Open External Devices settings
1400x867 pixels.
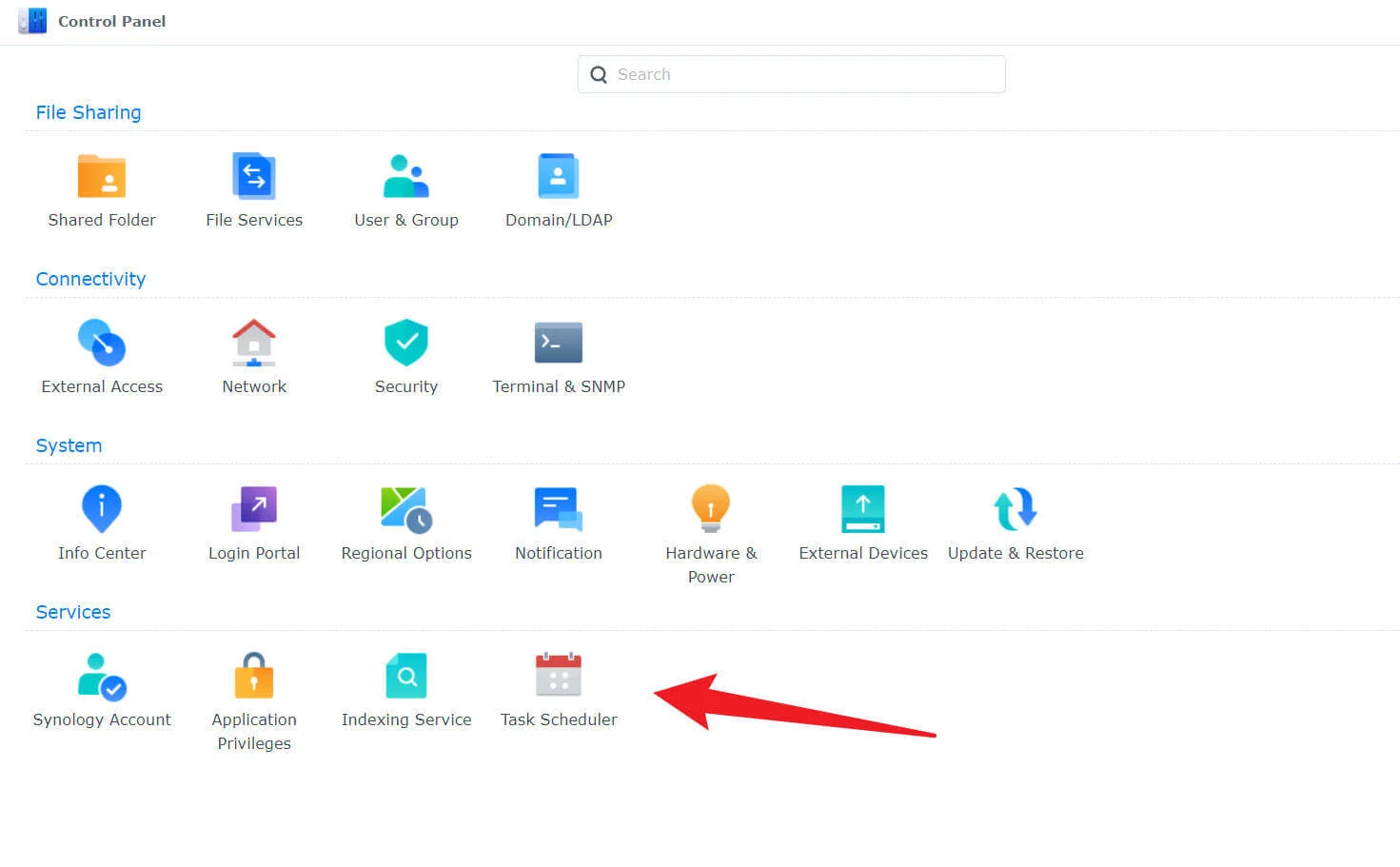[863, 510]
